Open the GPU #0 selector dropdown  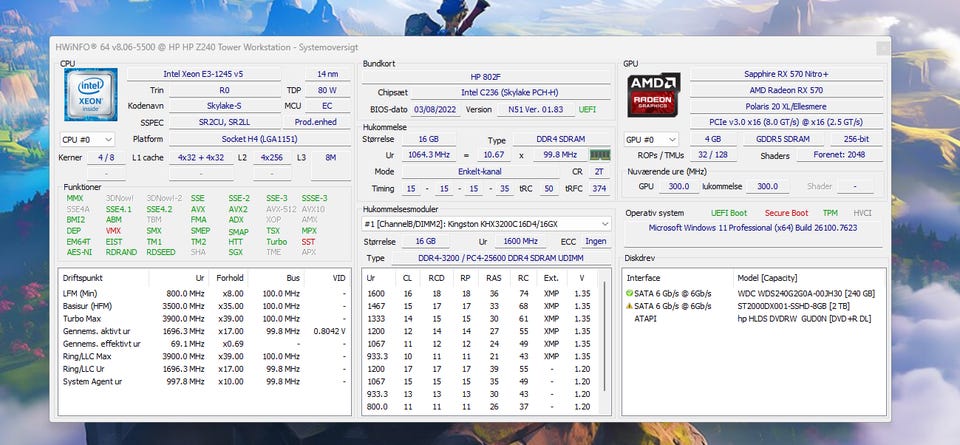651,140
